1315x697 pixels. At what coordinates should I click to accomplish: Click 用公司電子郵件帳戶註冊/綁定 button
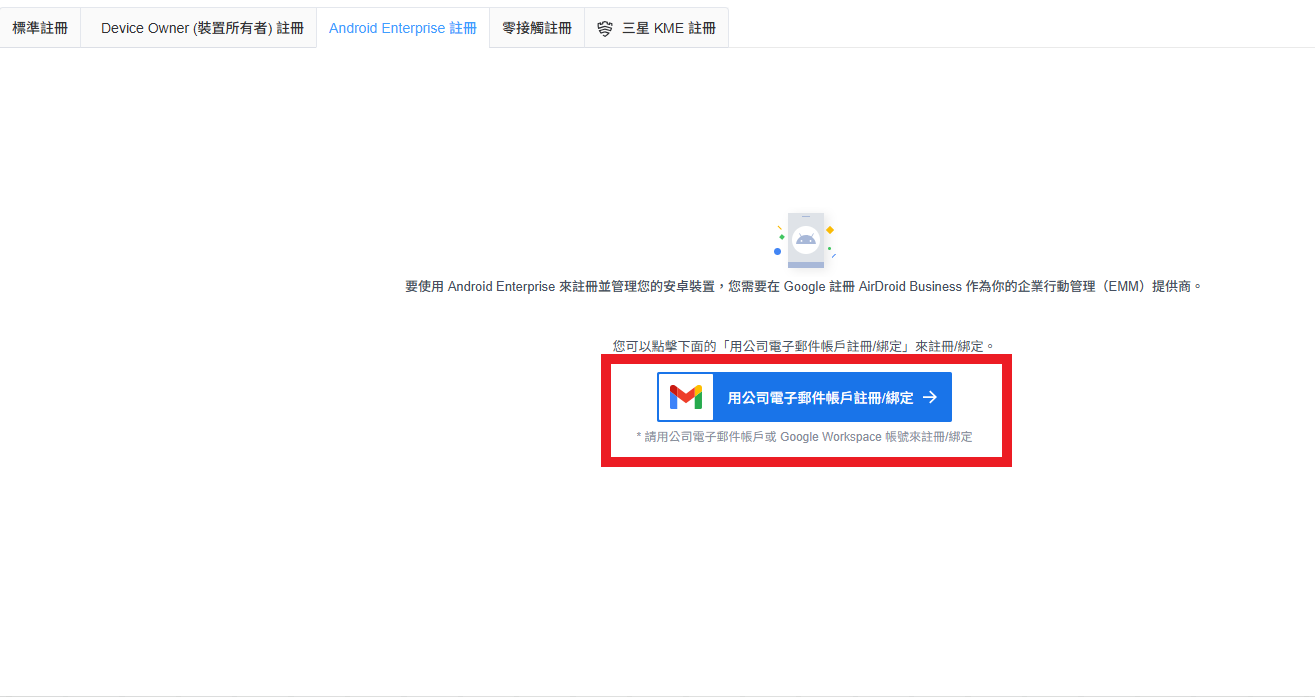[x=804, y=397]
